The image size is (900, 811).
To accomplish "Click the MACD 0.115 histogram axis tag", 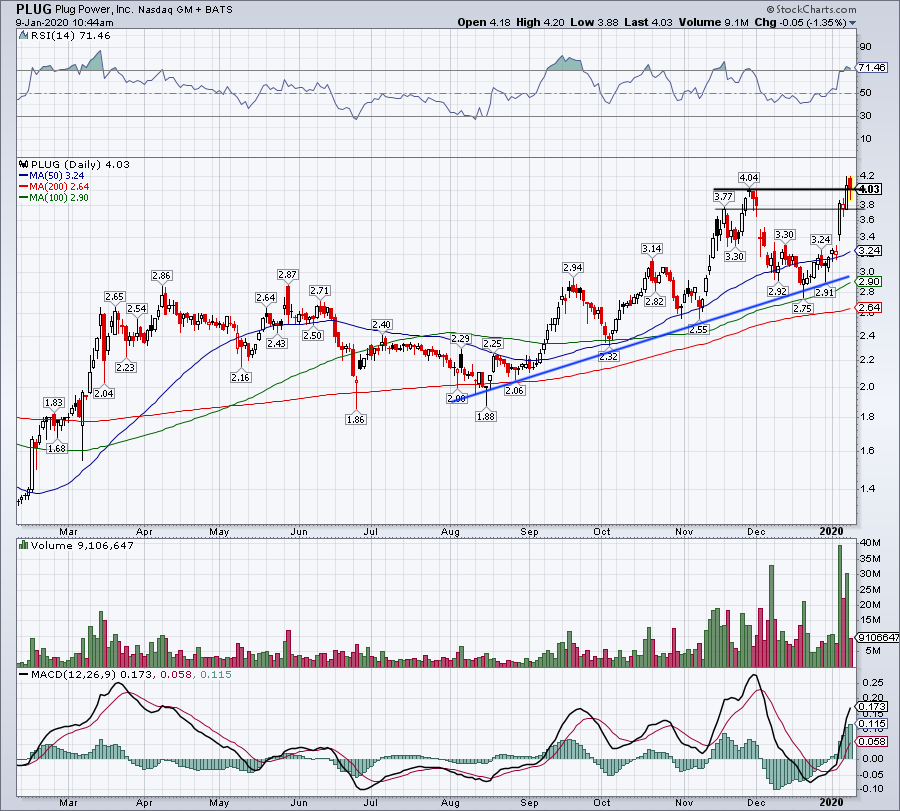I will tap(871, 724).
